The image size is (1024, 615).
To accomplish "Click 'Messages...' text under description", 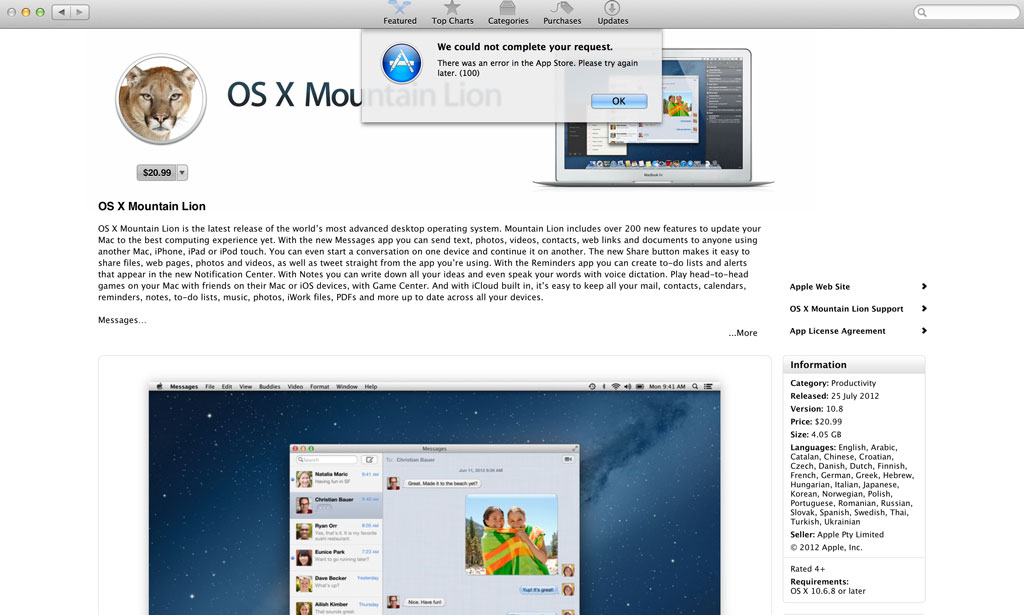I will click(x=122, y=321).
